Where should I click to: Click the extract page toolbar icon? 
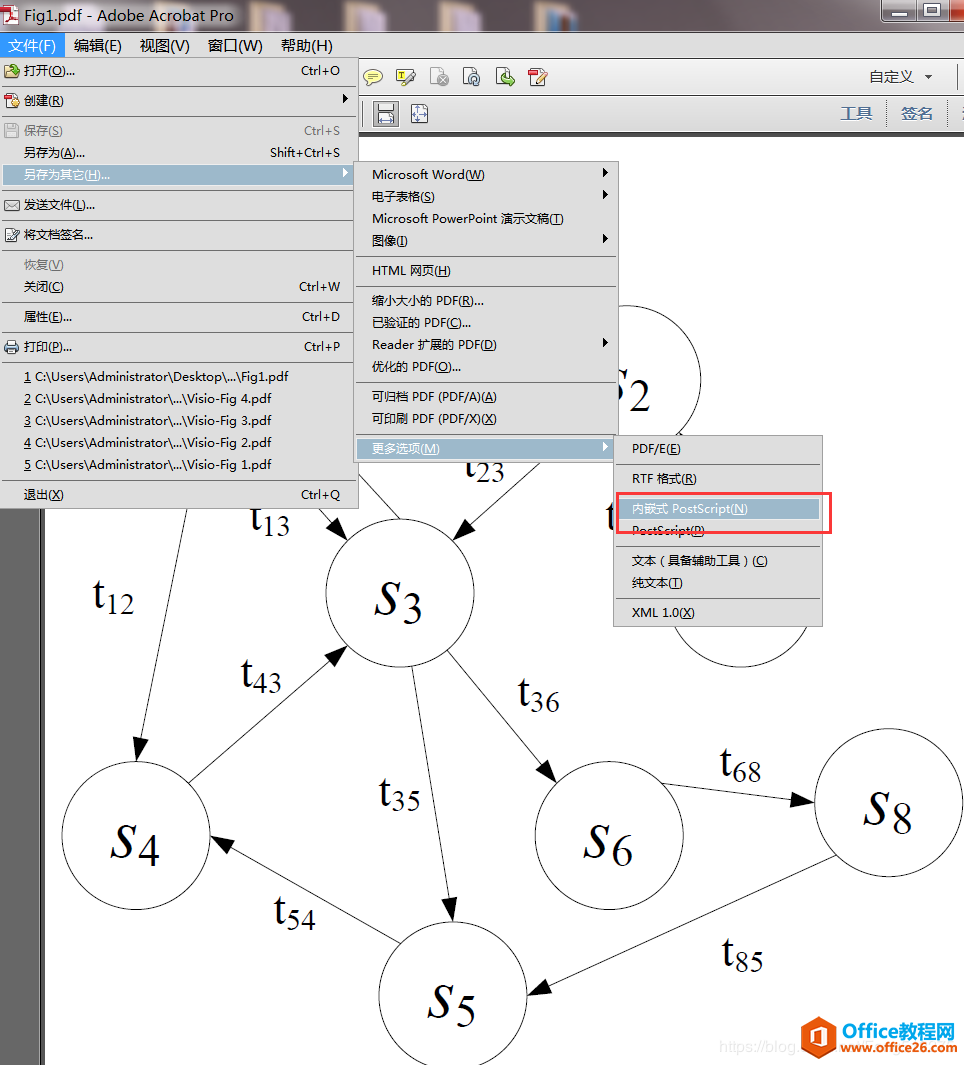pyautogui.click(x=505, y=77)
